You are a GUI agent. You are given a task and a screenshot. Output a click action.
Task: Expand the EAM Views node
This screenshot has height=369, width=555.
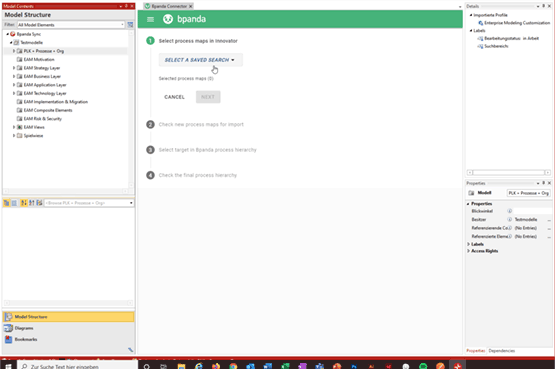coord(14,127)
